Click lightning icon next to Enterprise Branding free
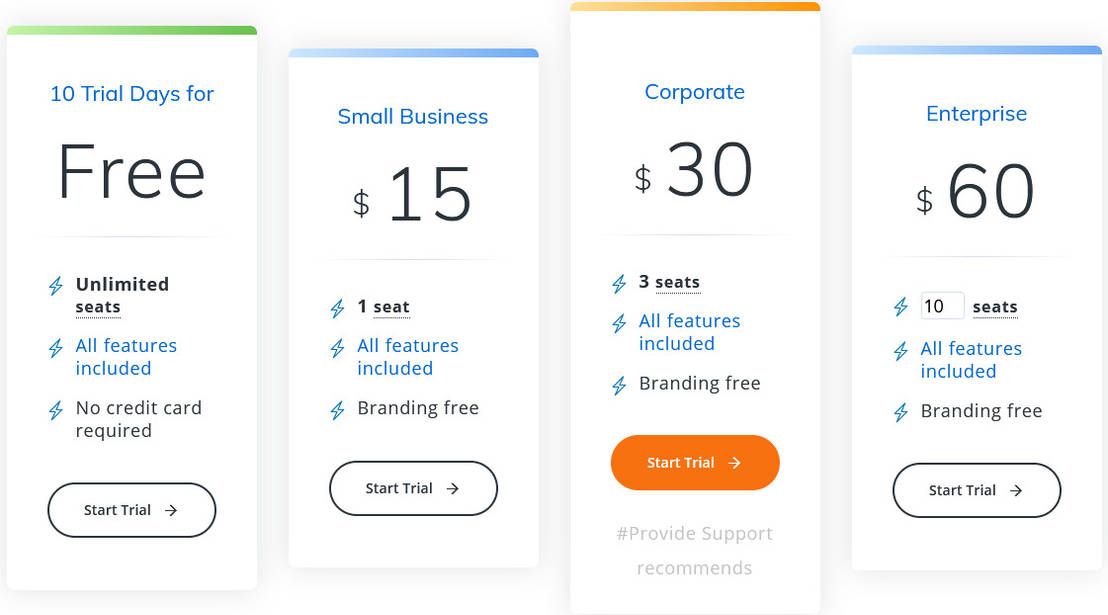This screenshot has width=1108, height=615. (x=901, y=412)
